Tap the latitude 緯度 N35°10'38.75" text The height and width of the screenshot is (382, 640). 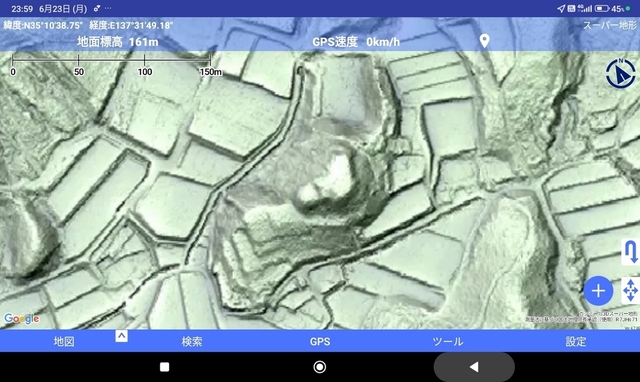pos(43,25)
